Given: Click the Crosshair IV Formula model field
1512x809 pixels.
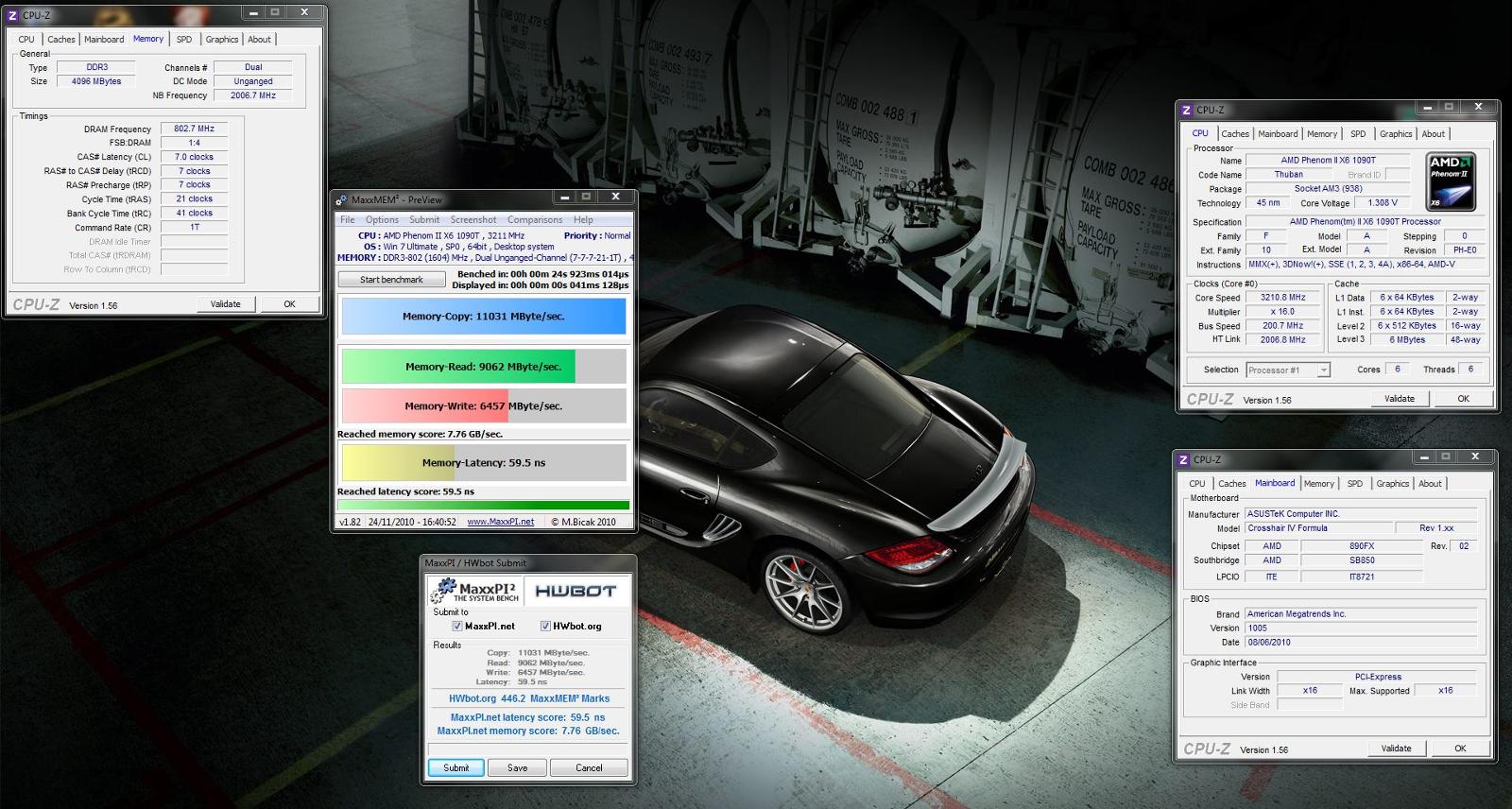Looking at the screenshot, I should coord(1318,528).
